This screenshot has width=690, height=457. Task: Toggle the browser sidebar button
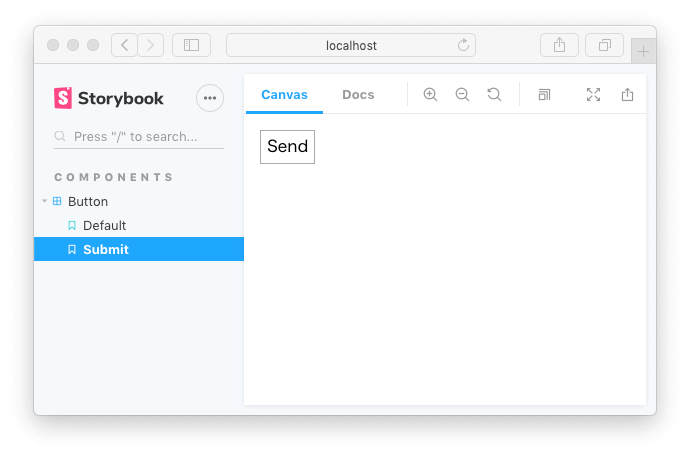pos(191,45)
